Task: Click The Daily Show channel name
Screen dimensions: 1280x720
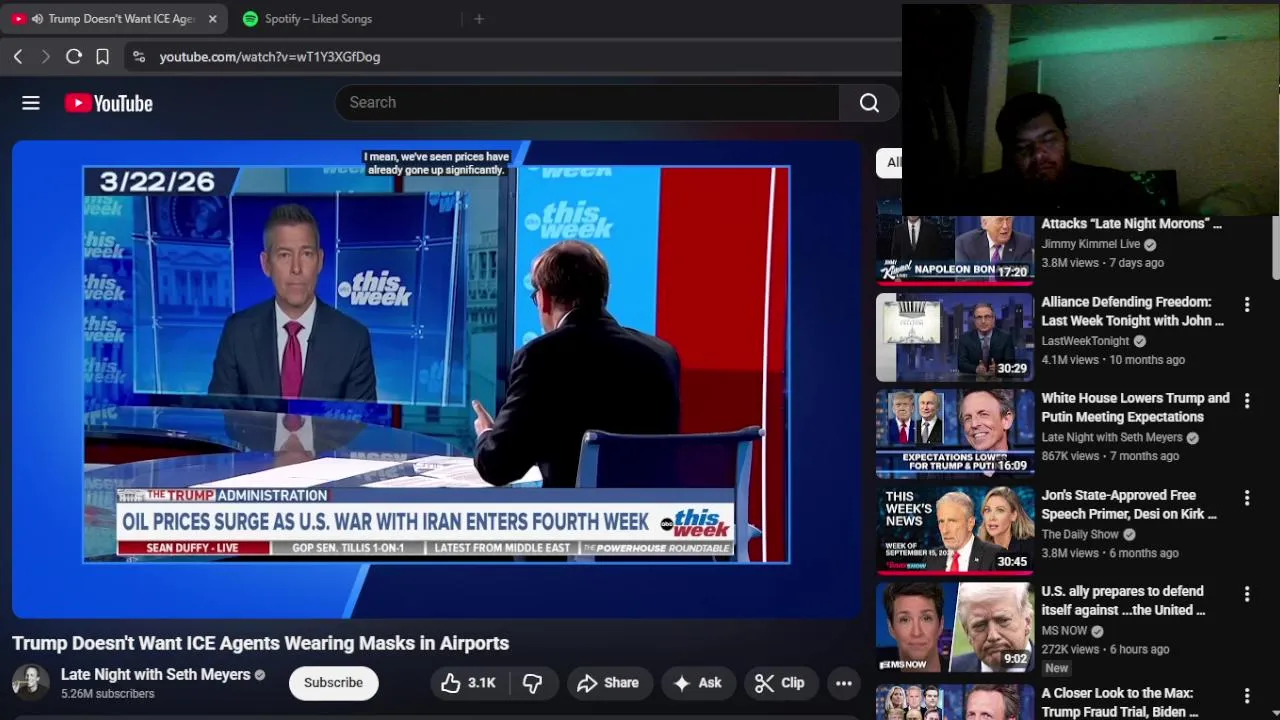Action: tap(1080, 534)
